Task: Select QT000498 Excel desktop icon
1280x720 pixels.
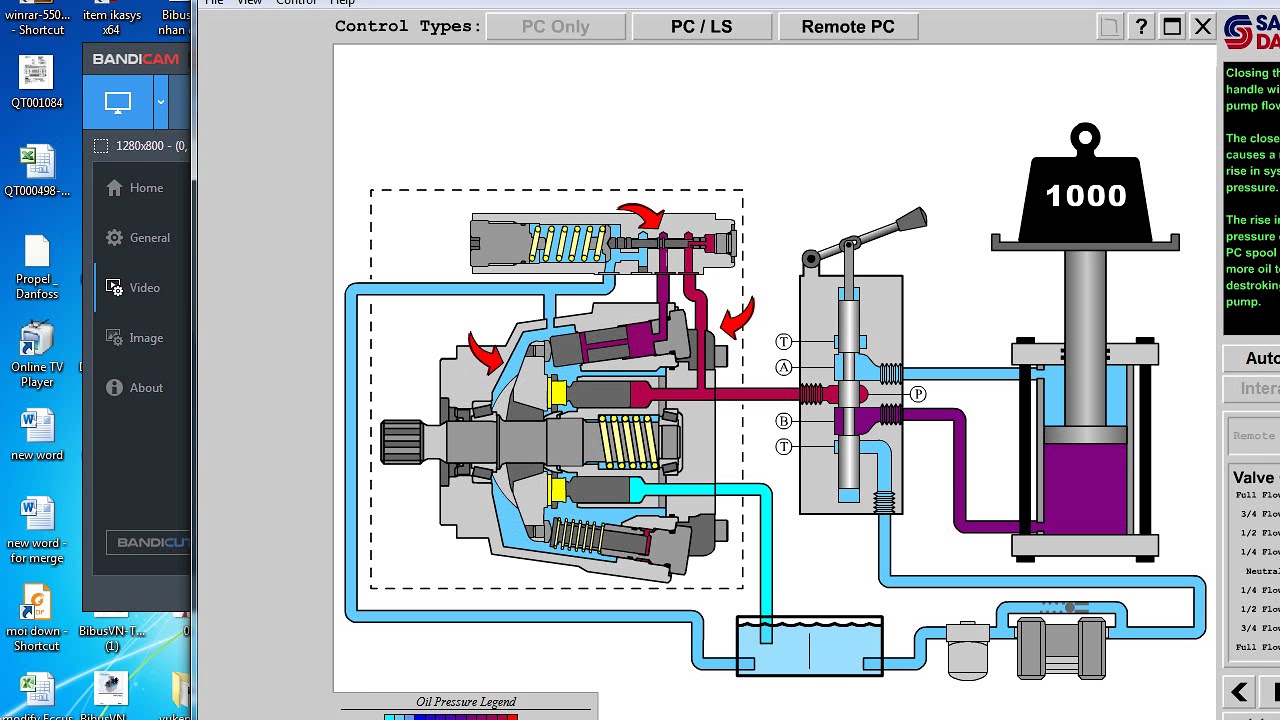Action: (37, 171)
